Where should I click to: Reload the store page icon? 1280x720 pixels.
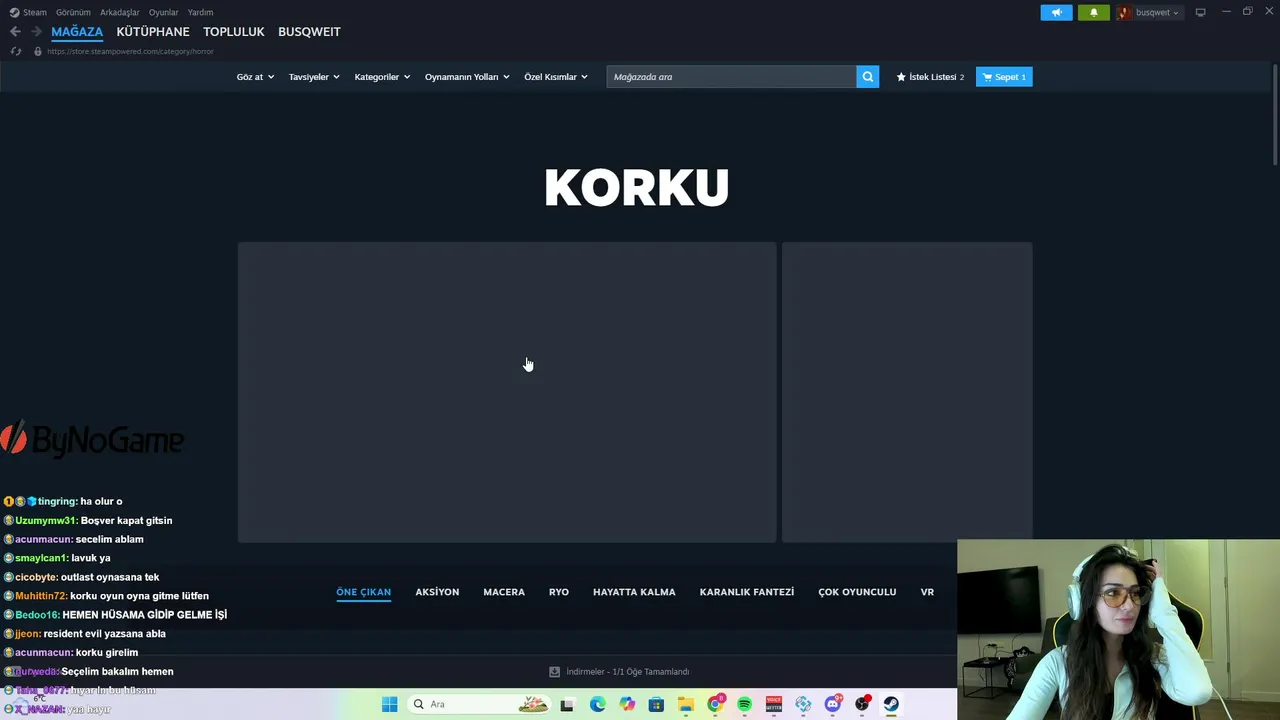16,51
